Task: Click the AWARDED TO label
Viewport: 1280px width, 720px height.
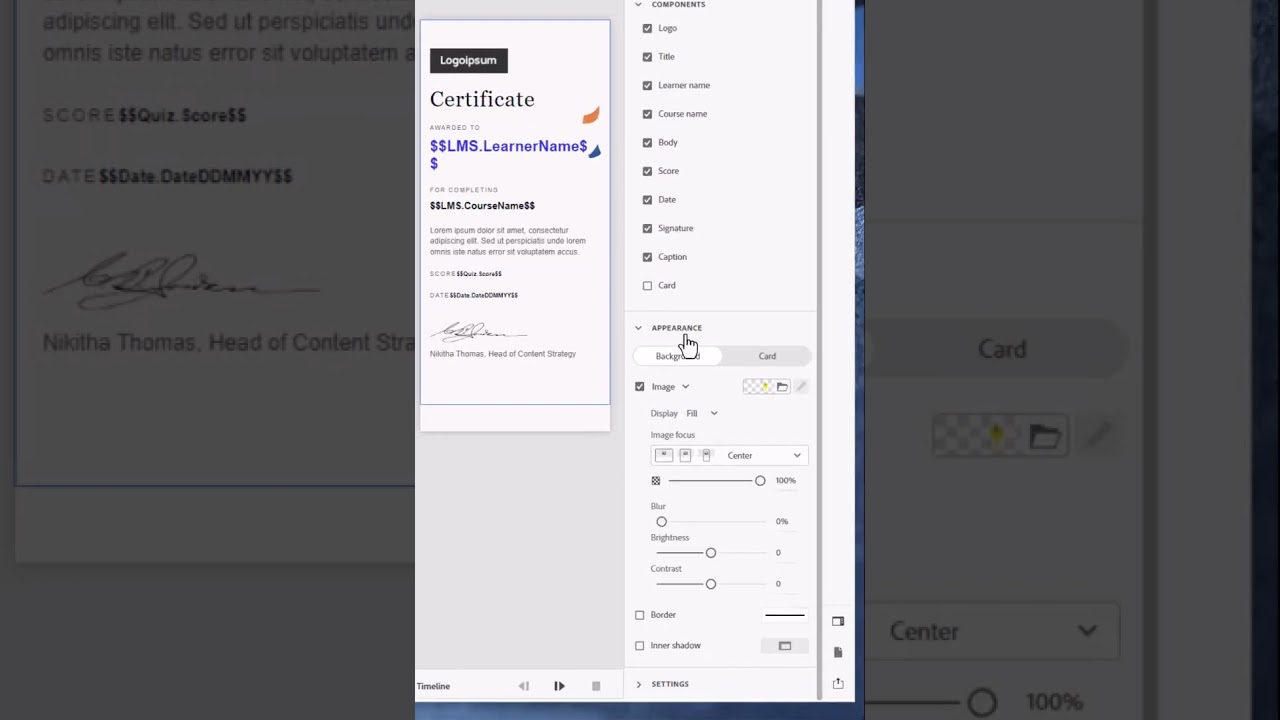Action: click(455, 128)
